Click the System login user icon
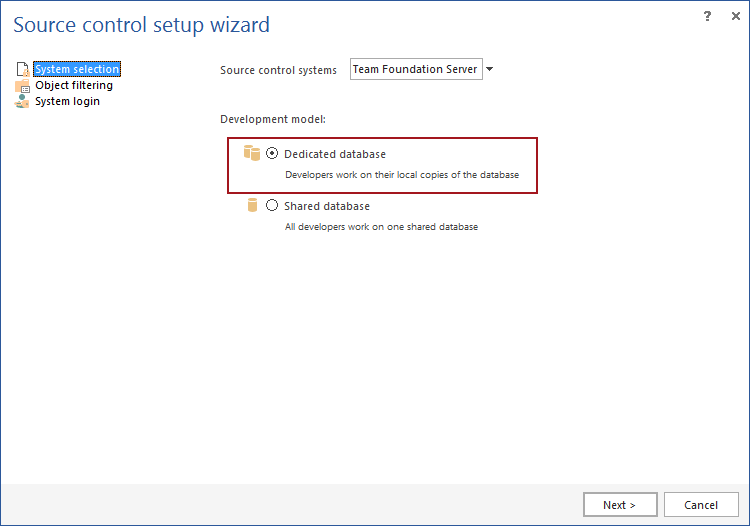Viewport: 750px width, 526px height. tap(22, 102)
